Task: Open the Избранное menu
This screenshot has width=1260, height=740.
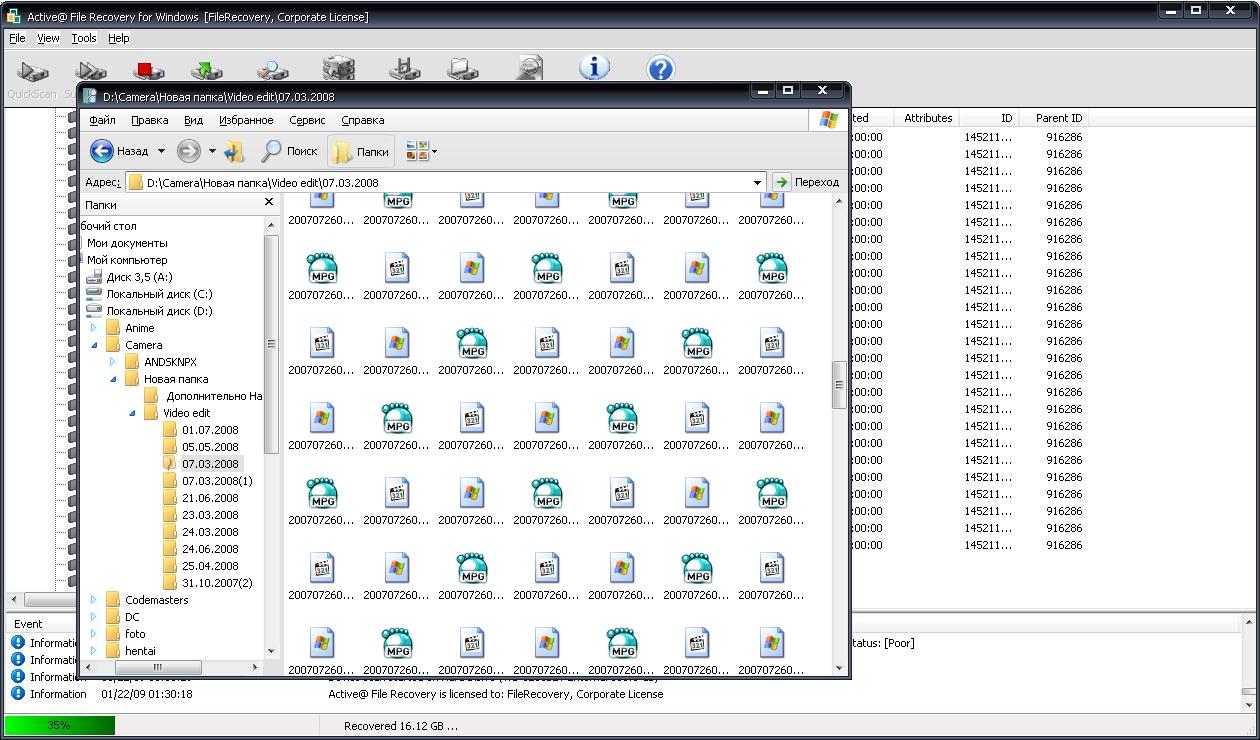Action: point(246,120)
